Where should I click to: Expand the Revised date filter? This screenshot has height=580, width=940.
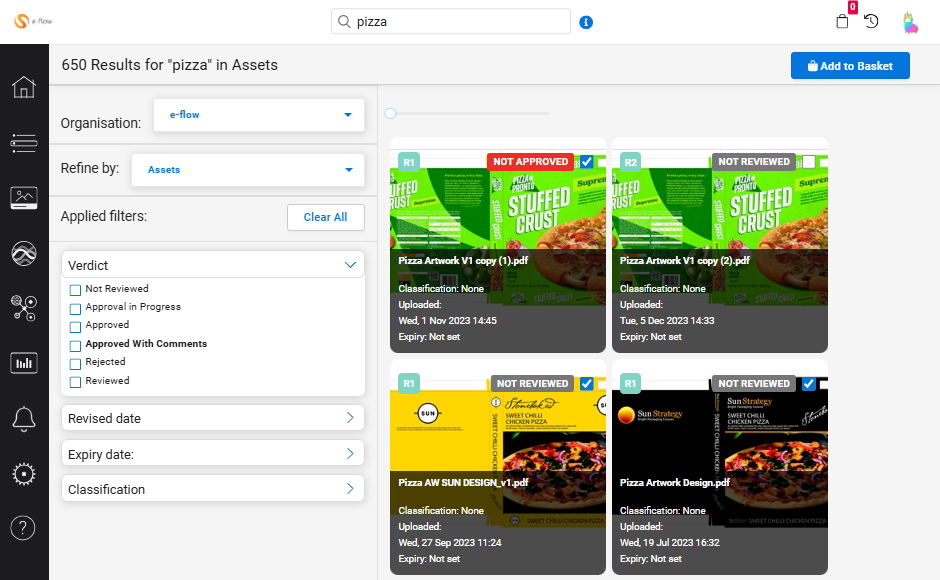212,418
